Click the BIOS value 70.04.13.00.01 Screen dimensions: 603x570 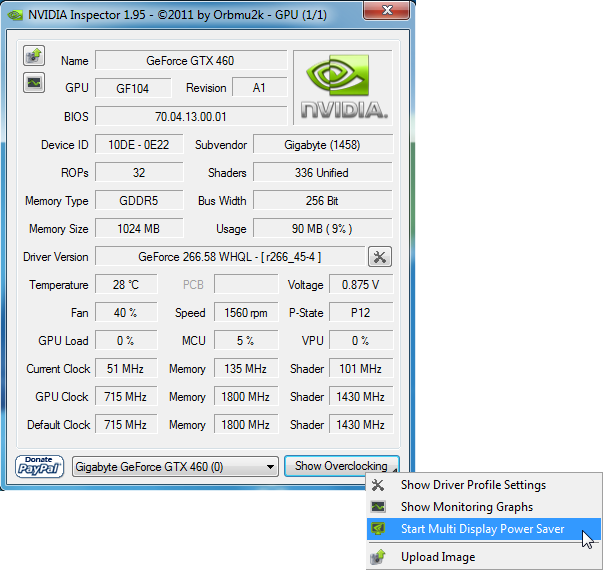pyautogui.click(x=191, y=117)
